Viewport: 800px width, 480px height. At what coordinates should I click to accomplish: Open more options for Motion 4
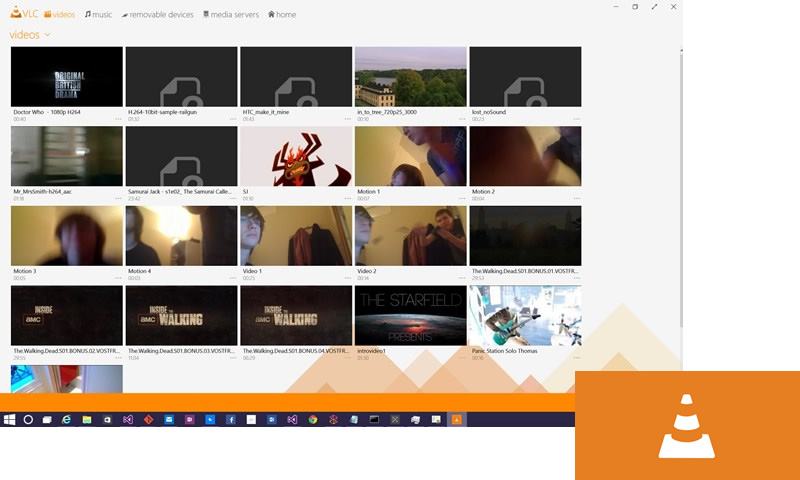233,278
